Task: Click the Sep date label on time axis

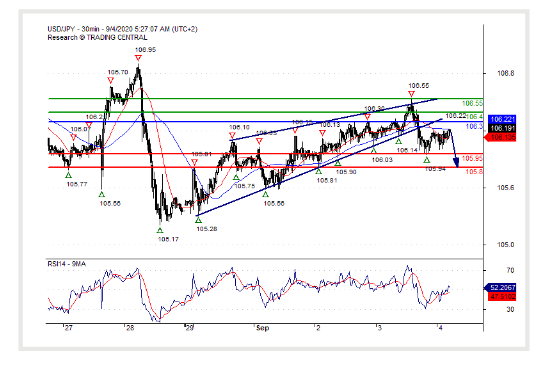Action: 262,328
